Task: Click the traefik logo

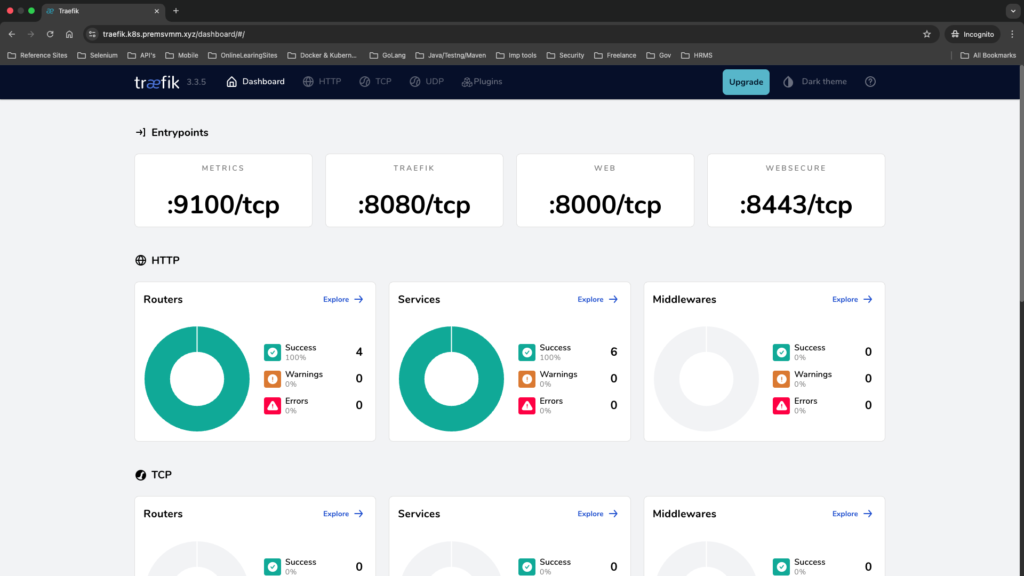Action: click(157, 82)
